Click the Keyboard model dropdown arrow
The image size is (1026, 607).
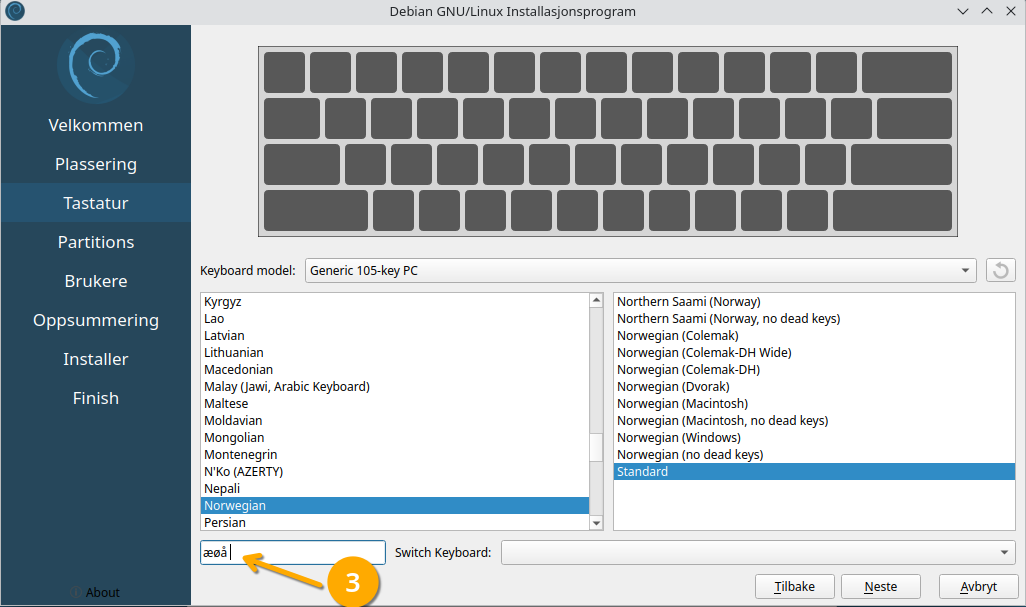(x=965, y=270)
